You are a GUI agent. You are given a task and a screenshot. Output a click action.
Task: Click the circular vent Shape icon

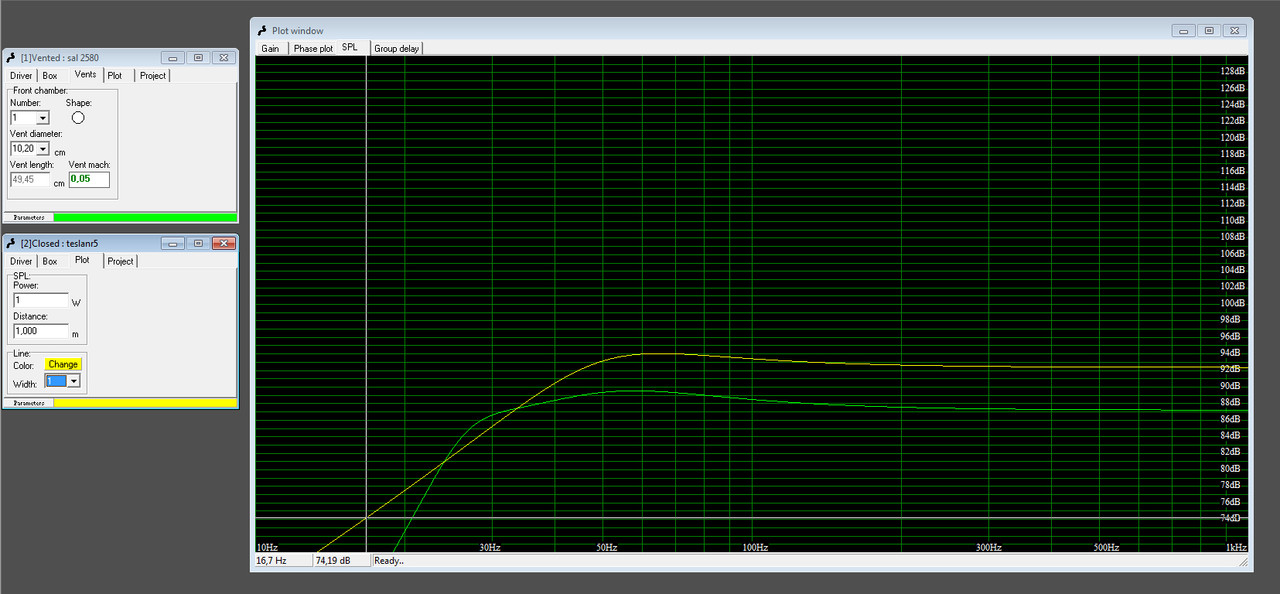tap(78, 118)
